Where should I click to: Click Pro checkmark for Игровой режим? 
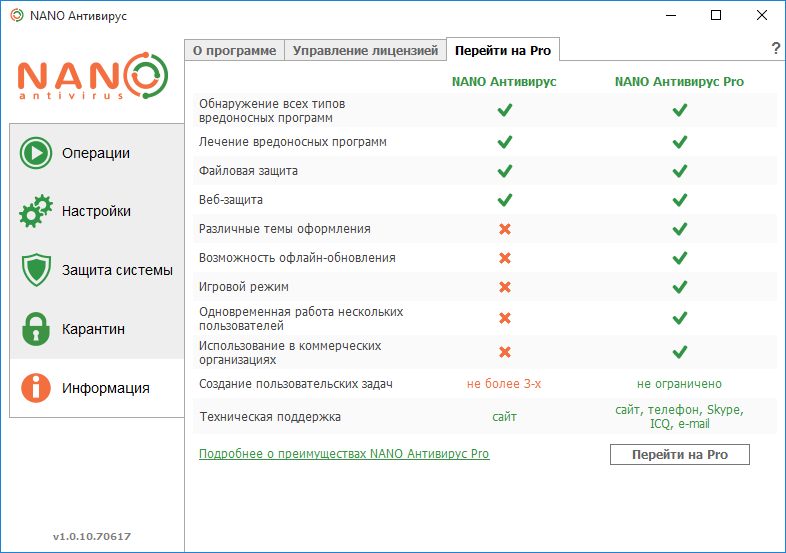[680, 287]
